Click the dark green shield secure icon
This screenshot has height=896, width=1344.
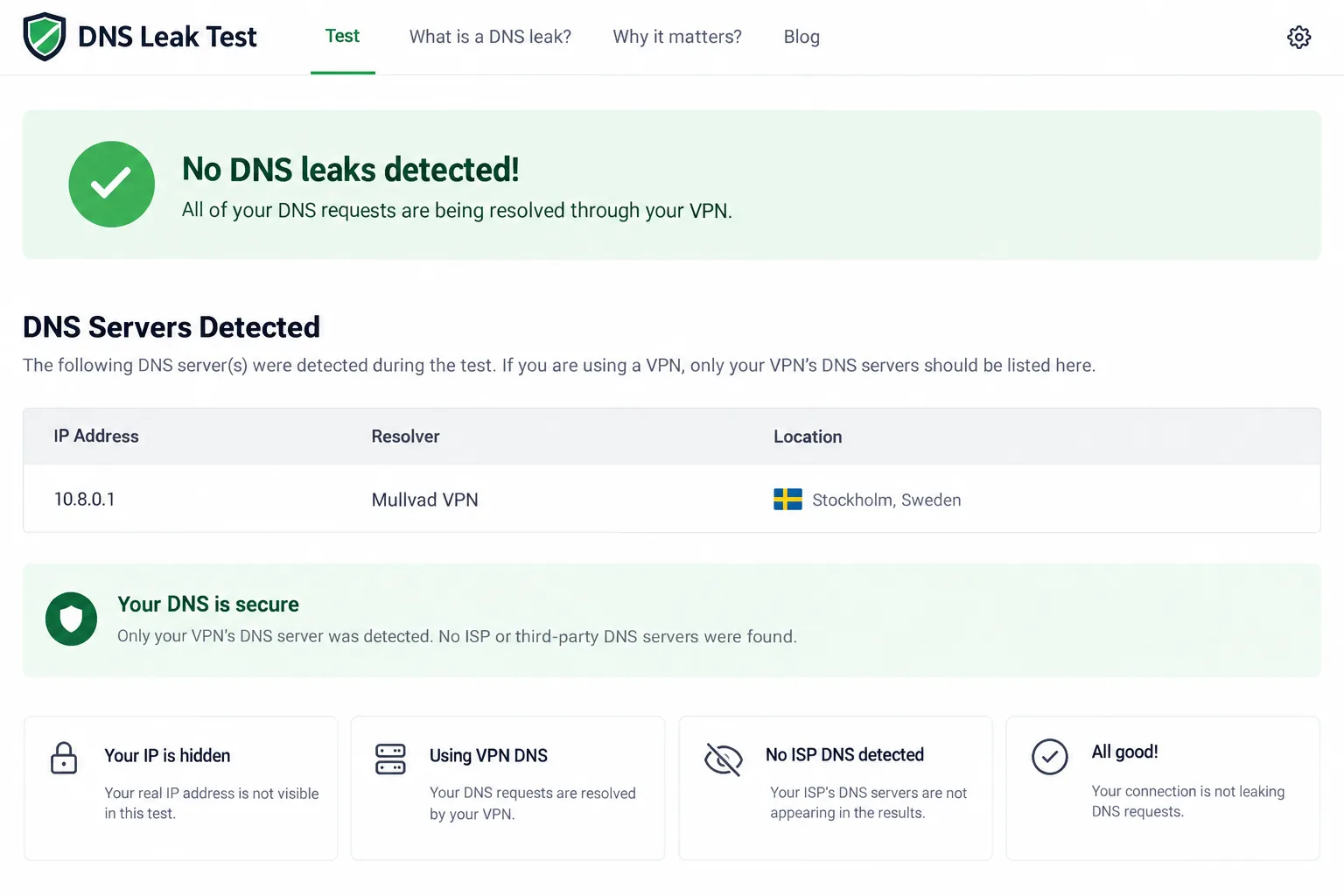pyautogui.click(x=71, y=619)
